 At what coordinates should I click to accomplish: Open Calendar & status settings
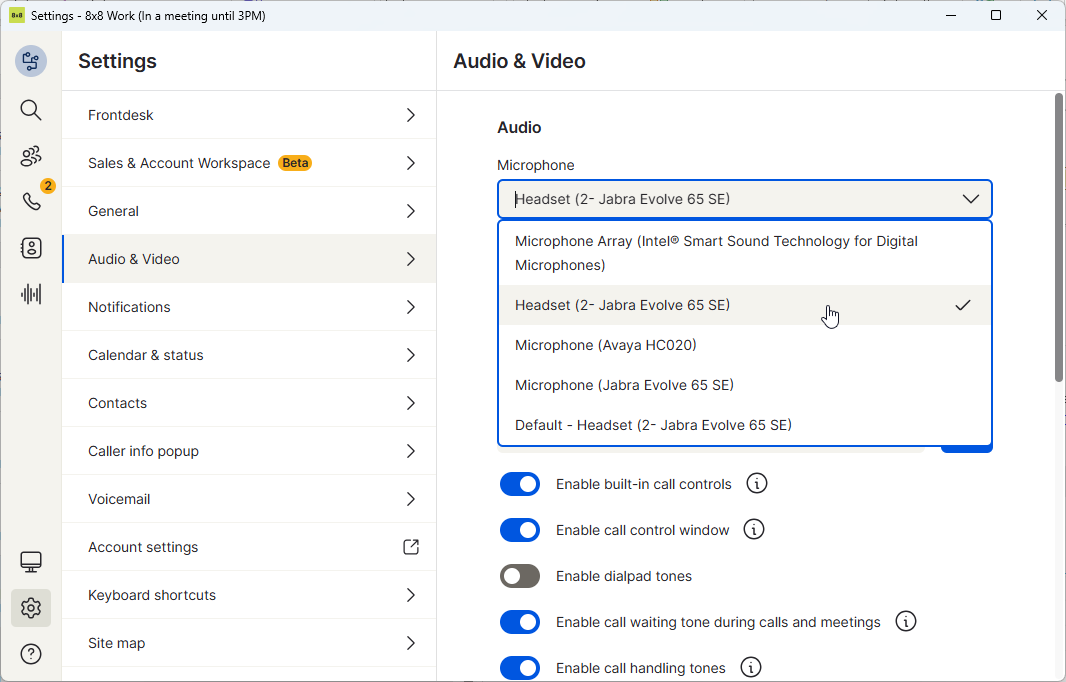(249, 355)
